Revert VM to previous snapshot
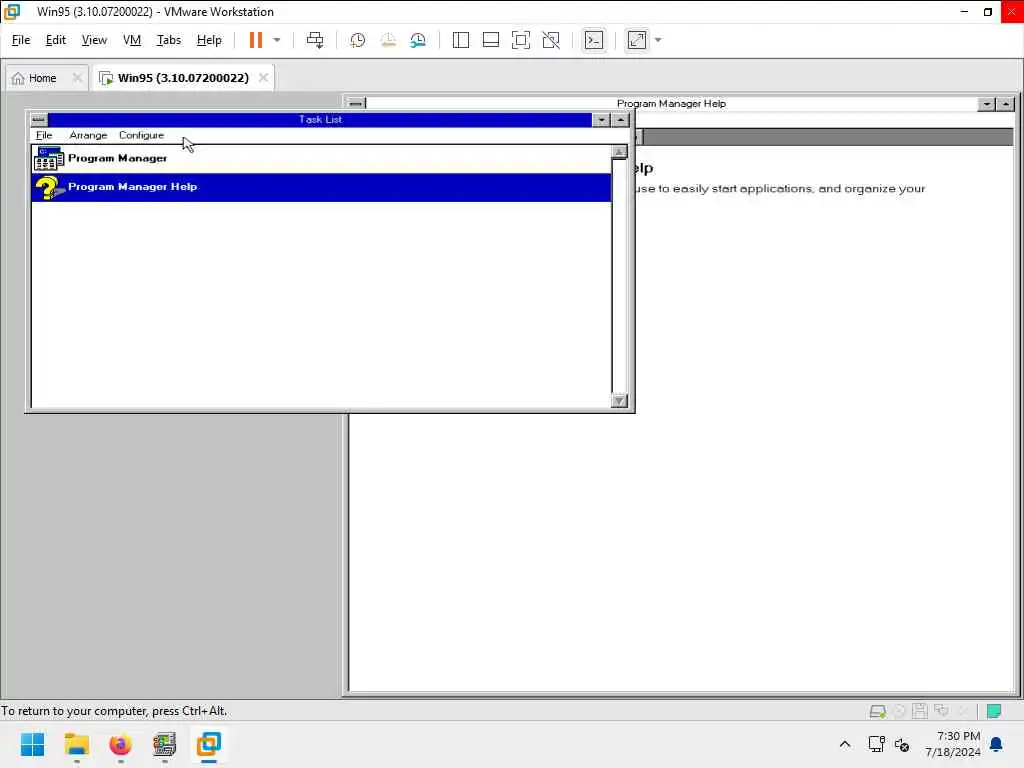This screenshot has width=1024, height=768. point(388,40)
